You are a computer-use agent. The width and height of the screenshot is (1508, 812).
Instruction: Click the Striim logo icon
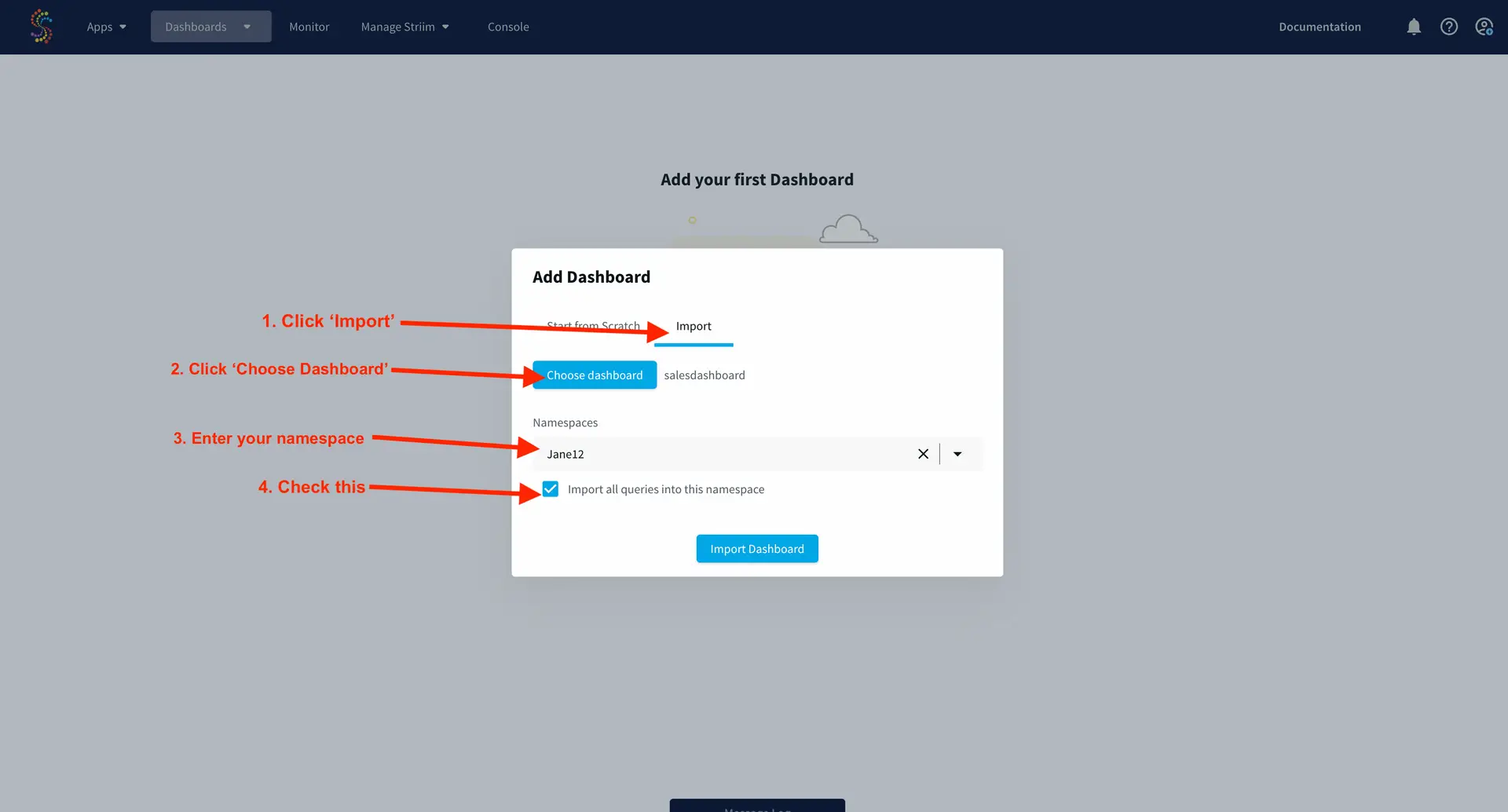tap(41, 27)
